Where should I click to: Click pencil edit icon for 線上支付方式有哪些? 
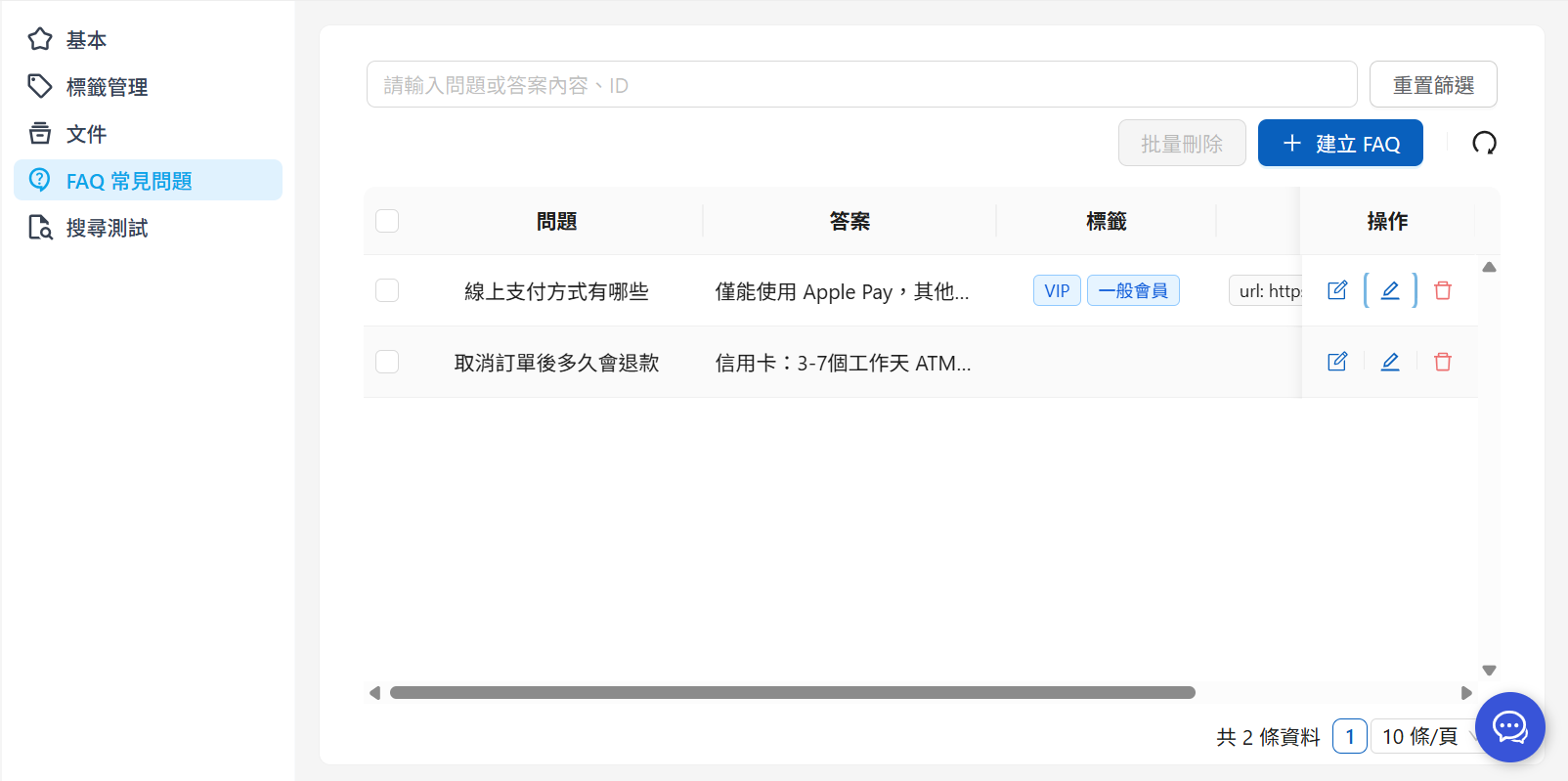point(1389,290)
